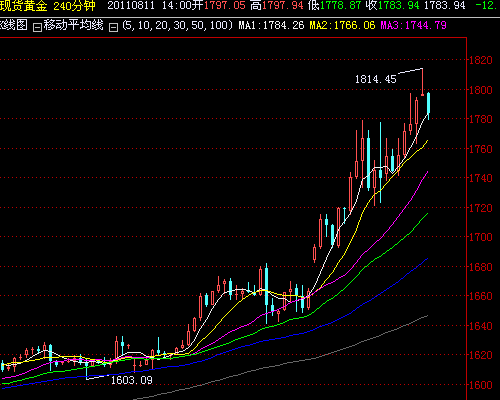The height and width of the screenshot is (400, 500).
Task: Select the high price 1797.94
Action: pos(283,6)
